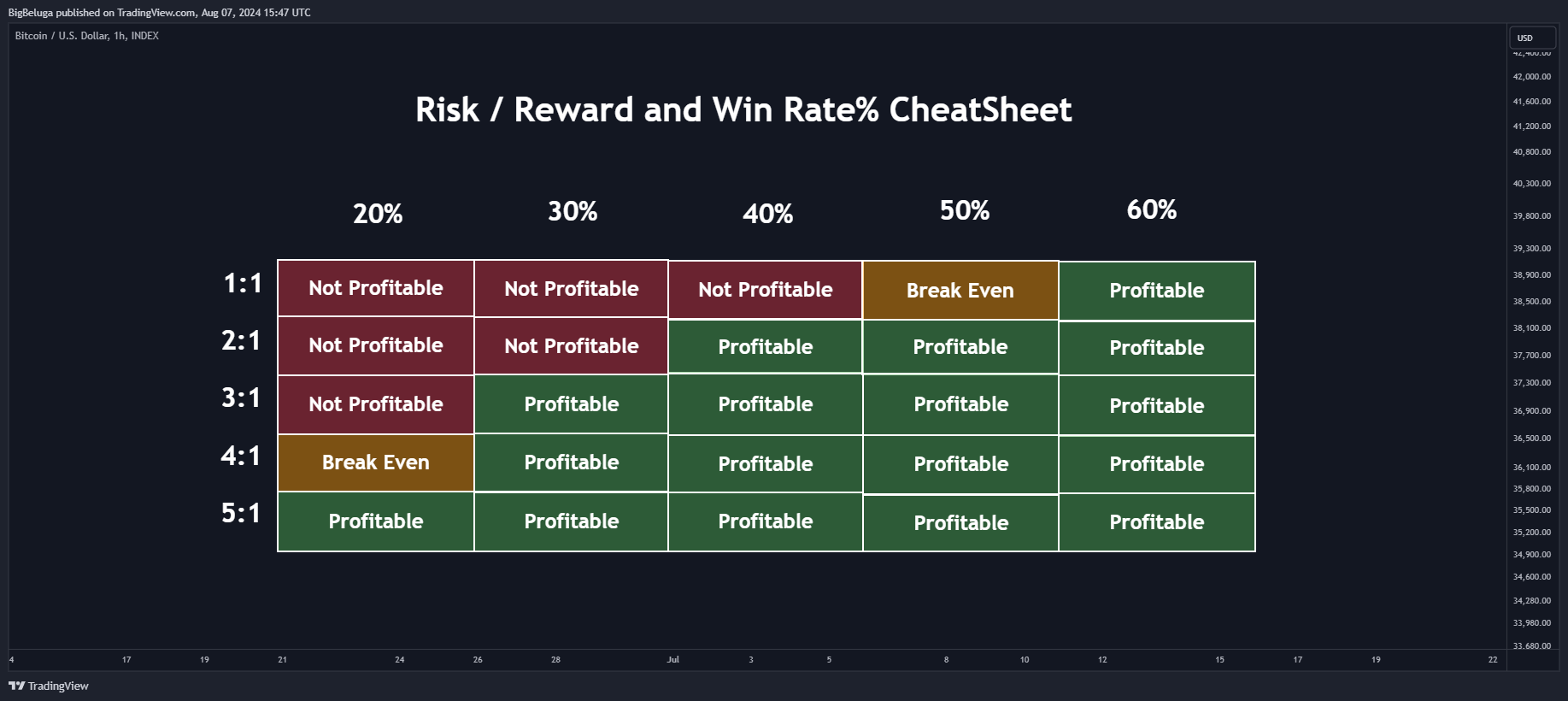Click the Break Even cell in 4:1 row
Image resolution: width=1568 pixels, height=701 pixels.
[x=376, y=462]
